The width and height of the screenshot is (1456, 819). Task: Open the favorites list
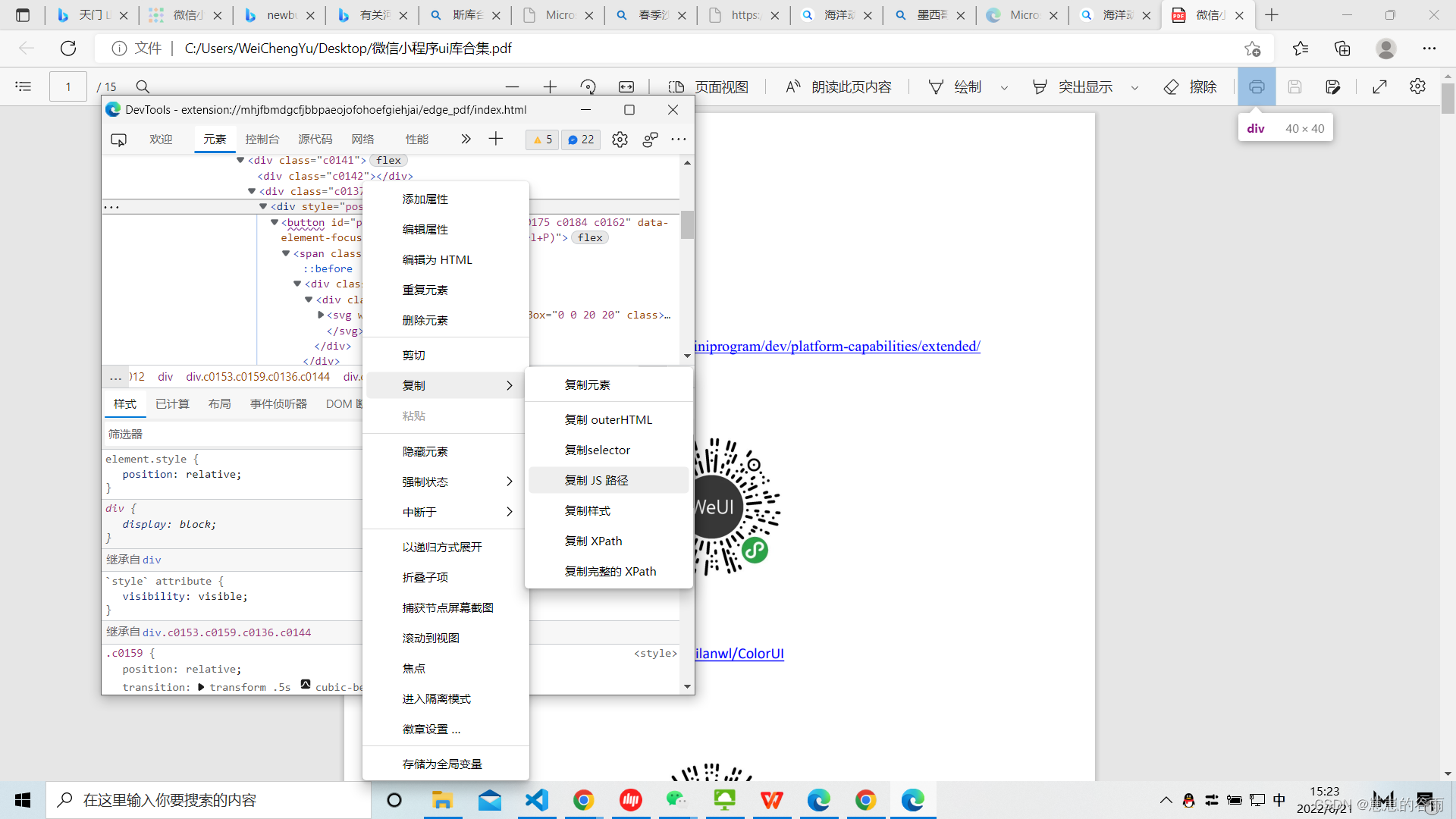1301,49
